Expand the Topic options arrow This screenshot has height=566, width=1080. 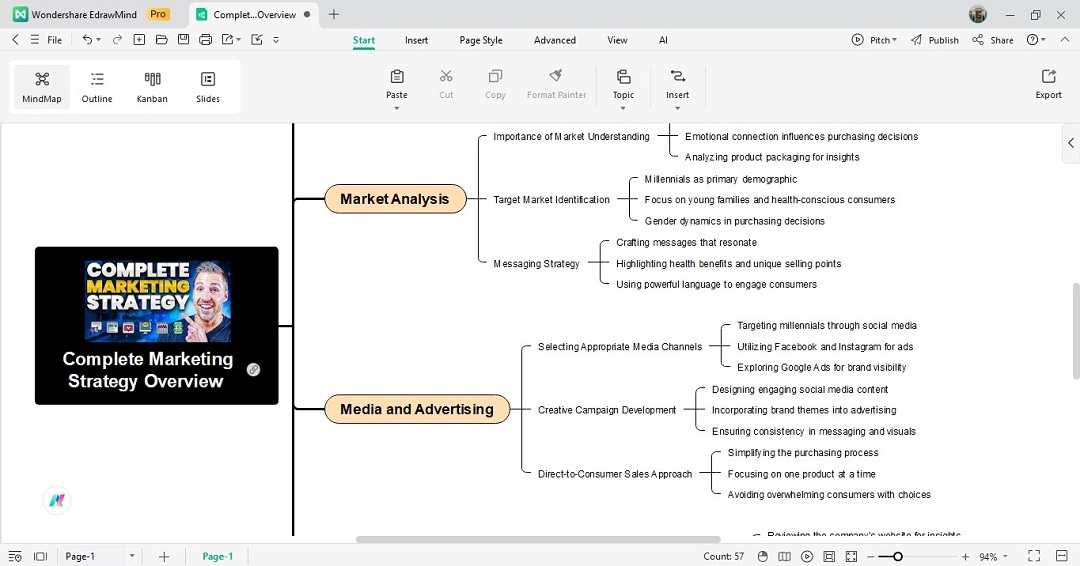coord(623,108)
